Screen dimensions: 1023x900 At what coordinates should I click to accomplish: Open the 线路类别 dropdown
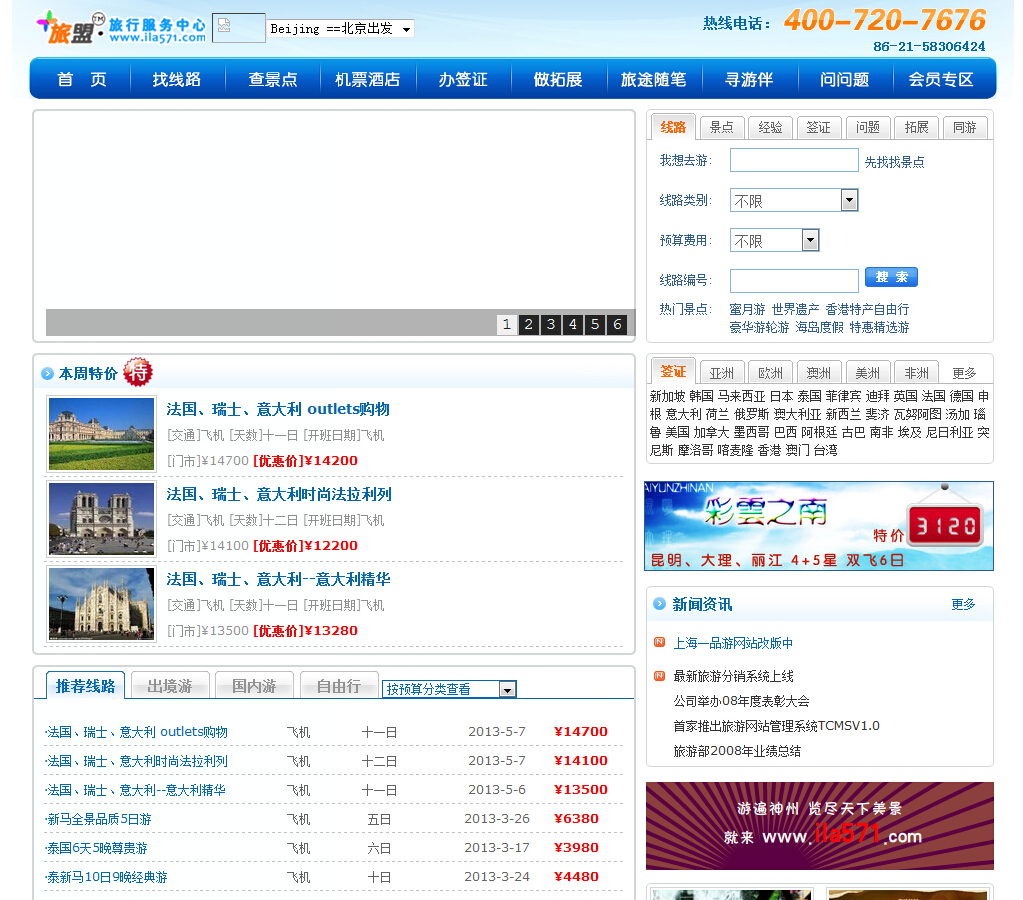(x=794, y=200)
